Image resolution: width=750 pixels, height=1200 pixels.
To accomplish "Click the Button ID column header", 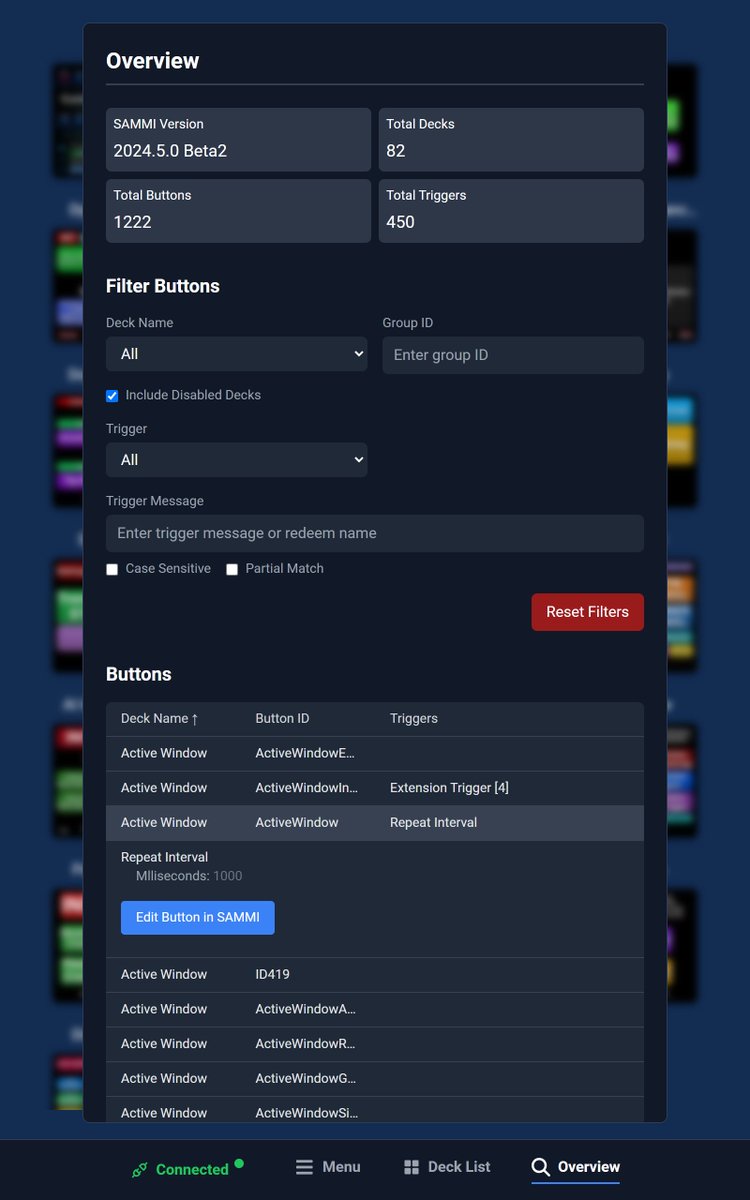I will [283, 718].
